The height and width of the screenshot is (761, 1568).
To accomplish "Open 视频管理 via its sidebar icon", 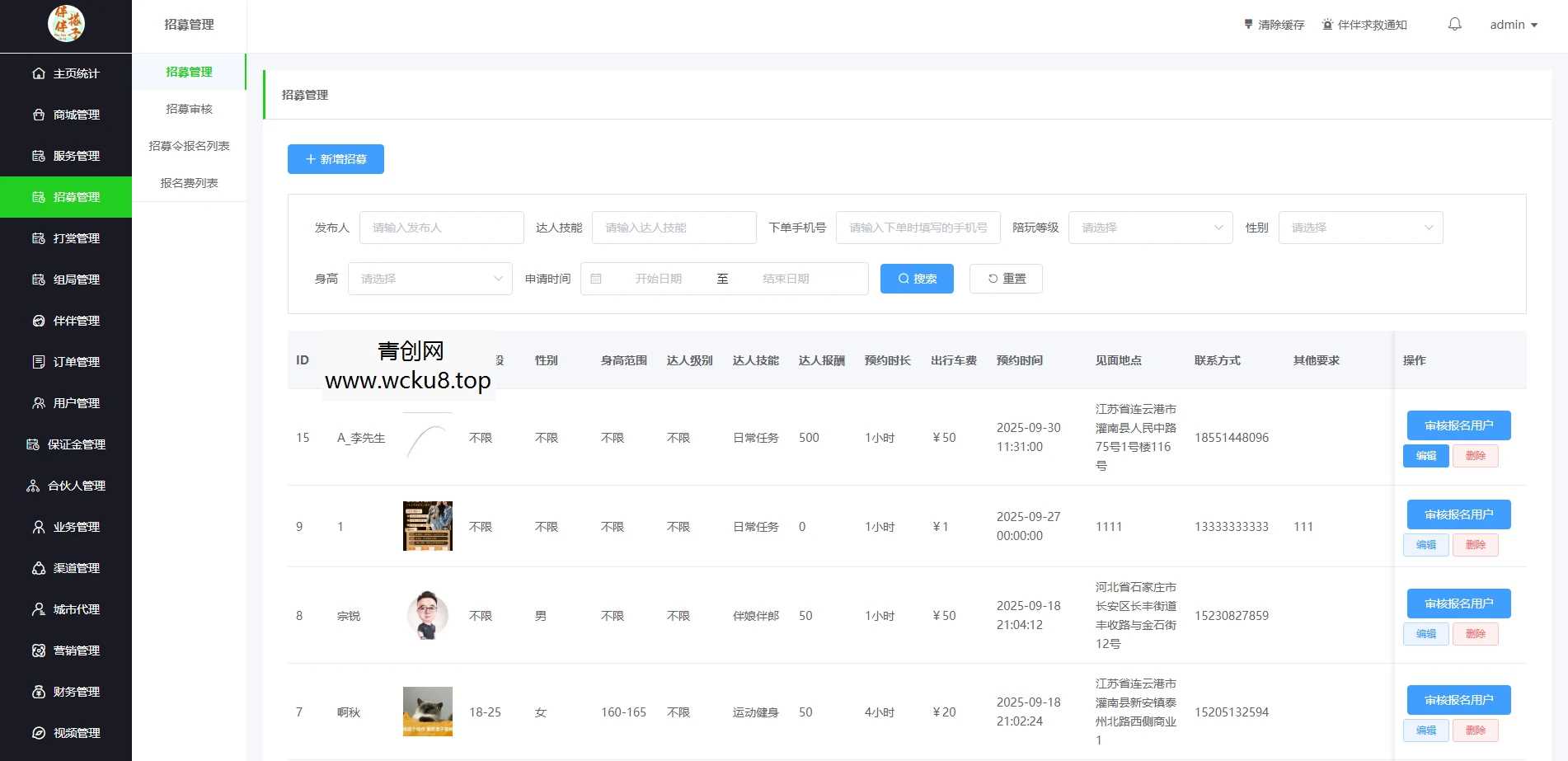I will pos(38,733).
